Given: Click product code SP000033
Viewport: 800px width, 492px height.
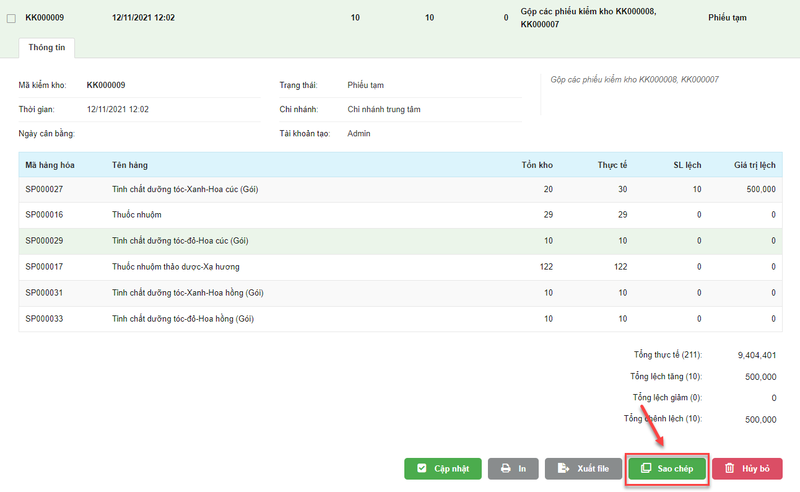Looking at the screenshot, I should [x=44, y=319].
